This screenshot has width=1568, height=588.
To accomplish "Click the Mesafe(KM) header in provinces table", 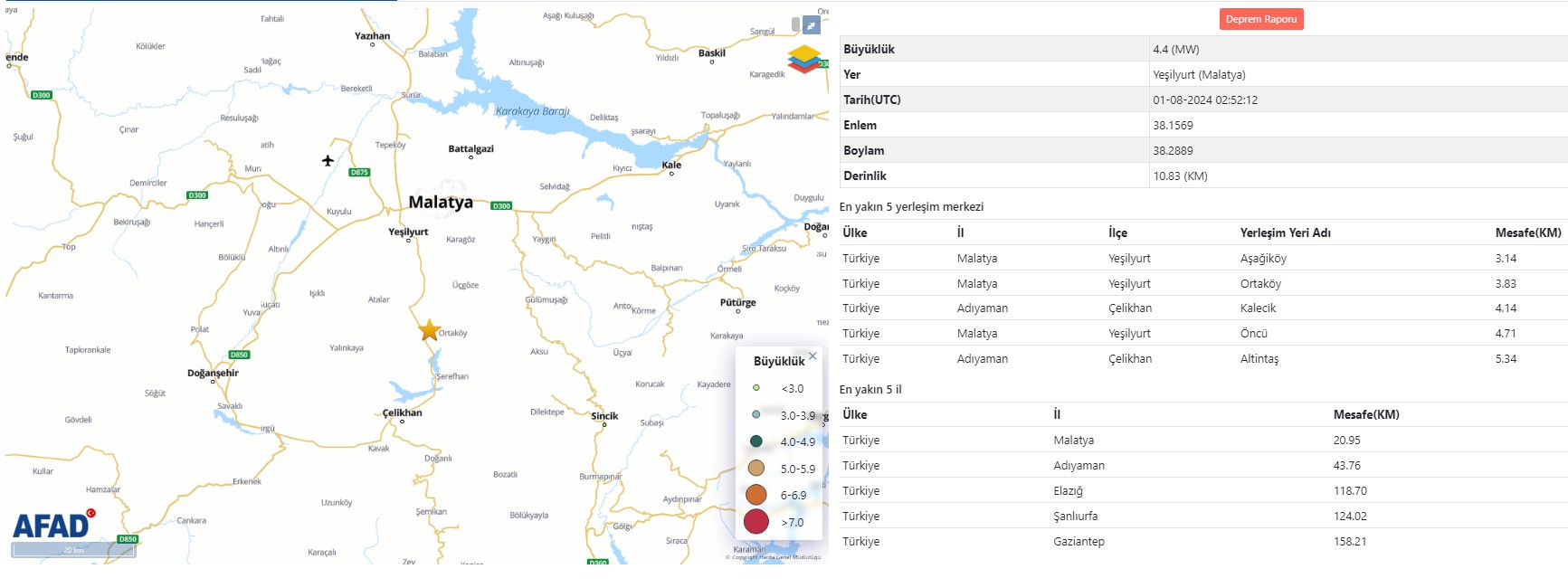I will pyautogui.click(x=1365, y=414).
